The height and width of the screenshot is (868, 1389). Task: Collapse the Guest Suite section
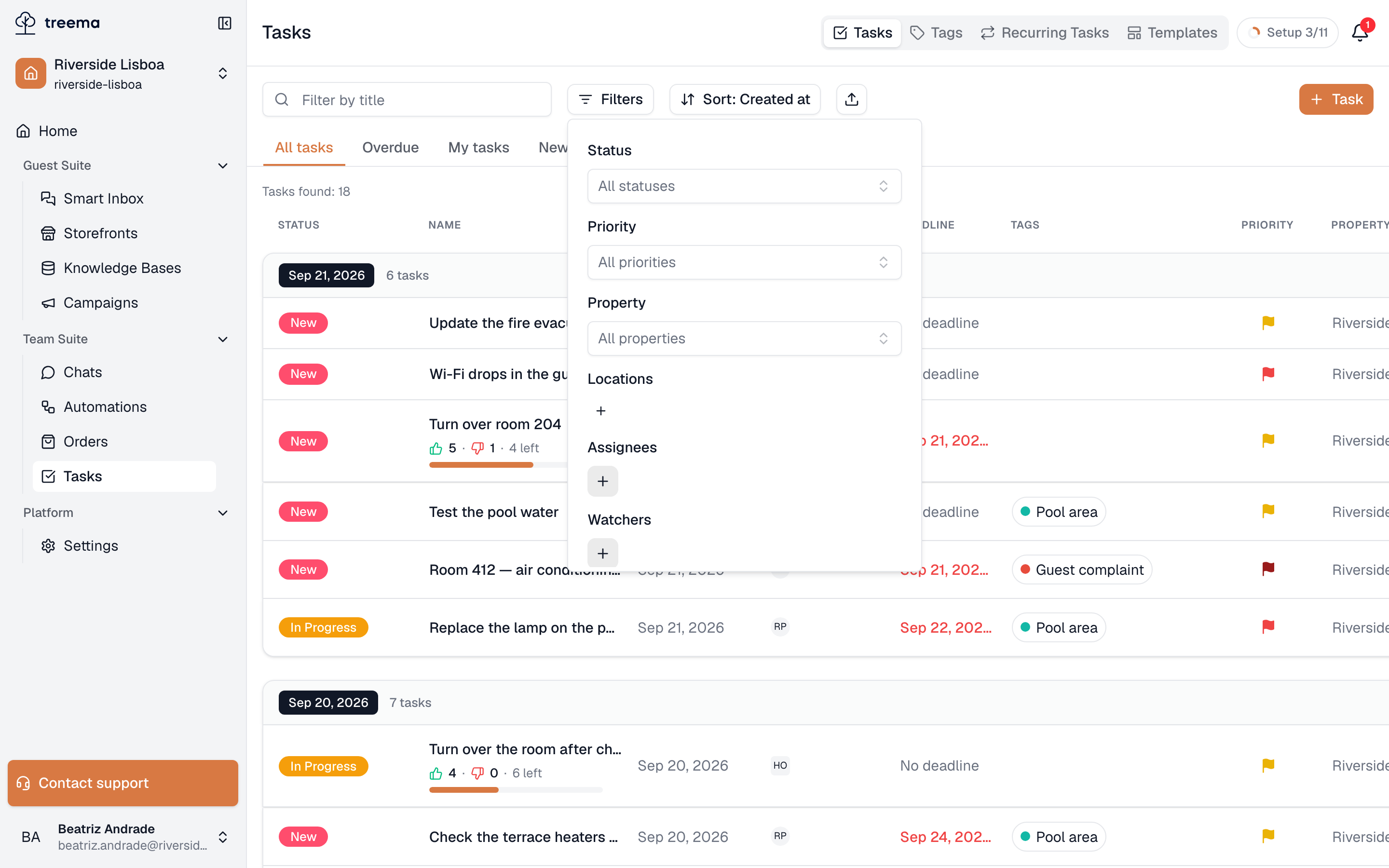tap(223, 166)
